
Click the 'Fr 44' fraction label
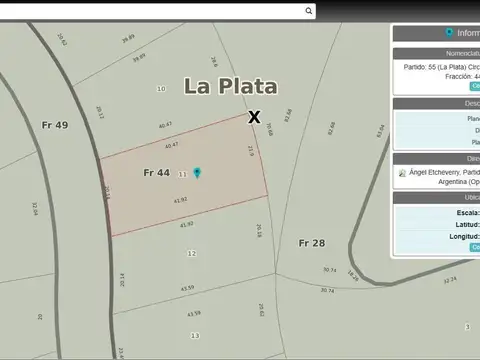tap(157, 173)
